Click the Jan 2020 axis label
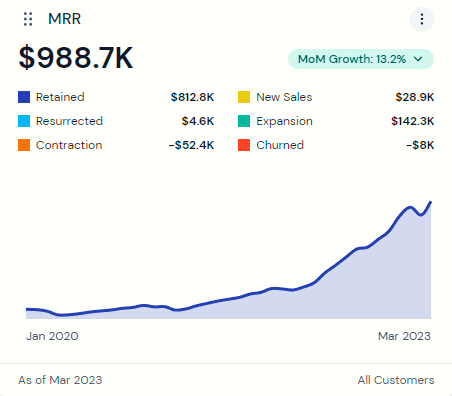 coord(52,336)
